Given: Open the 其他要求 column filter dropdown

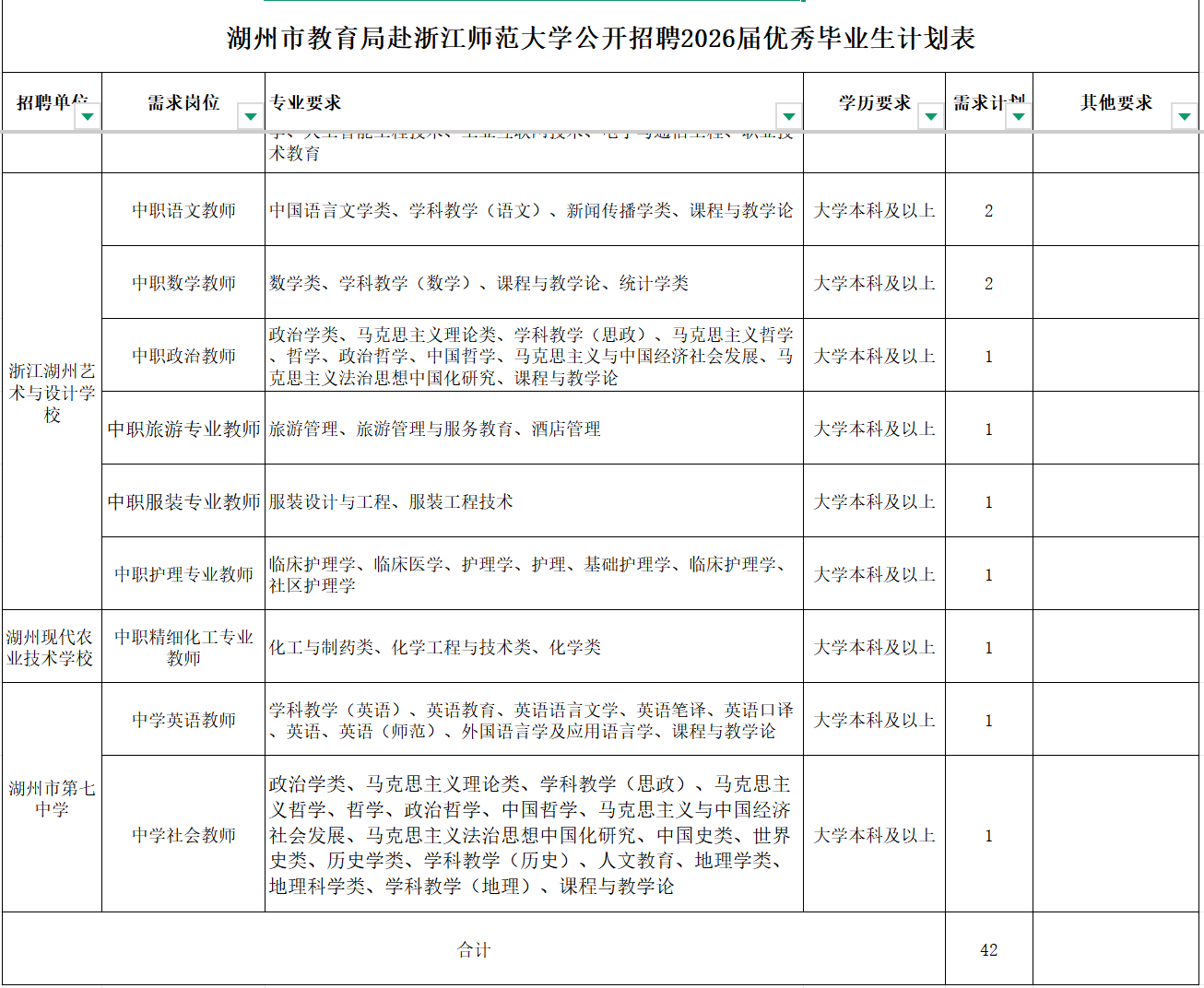Looking at the screenshot, I should 1184,117.
